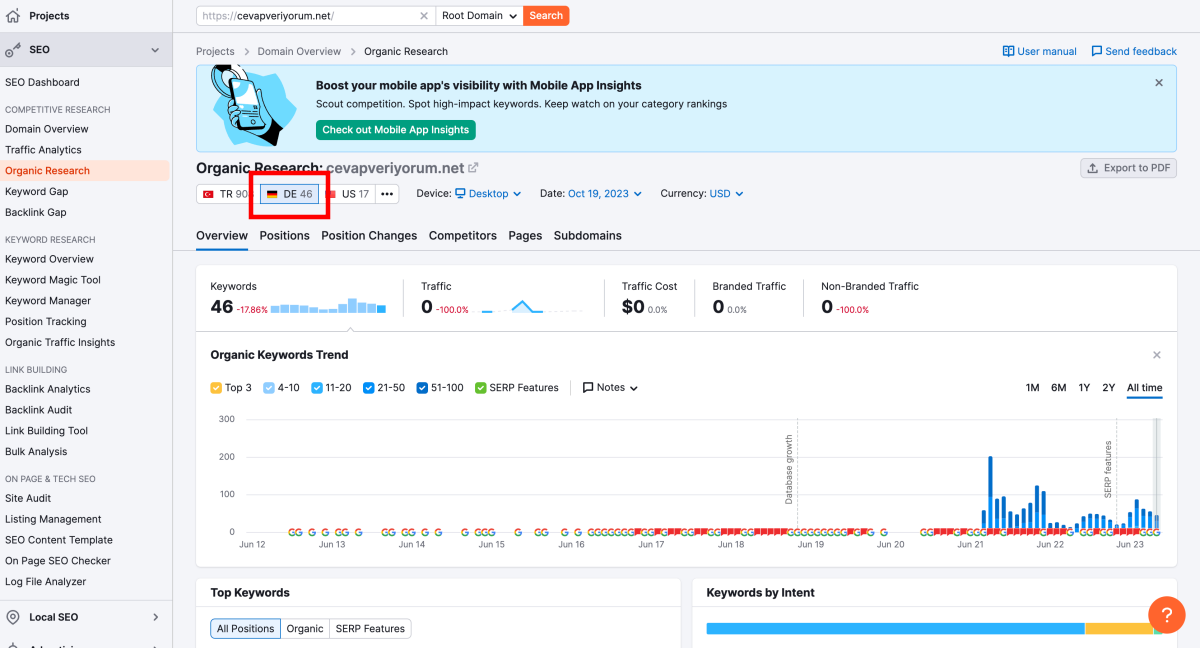Open the Currency USD dropdown
This screenshot has height=648, width=1200.
[726, 194]
